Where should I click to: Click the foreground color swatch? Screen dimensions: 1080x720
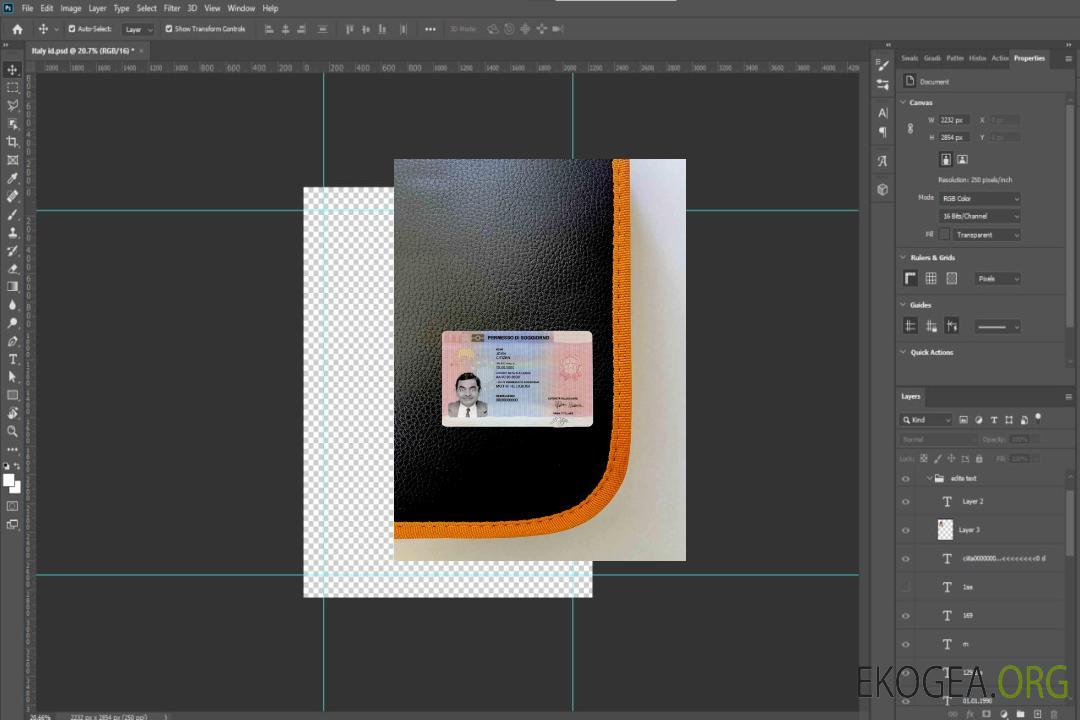click(x=9, y=480)
